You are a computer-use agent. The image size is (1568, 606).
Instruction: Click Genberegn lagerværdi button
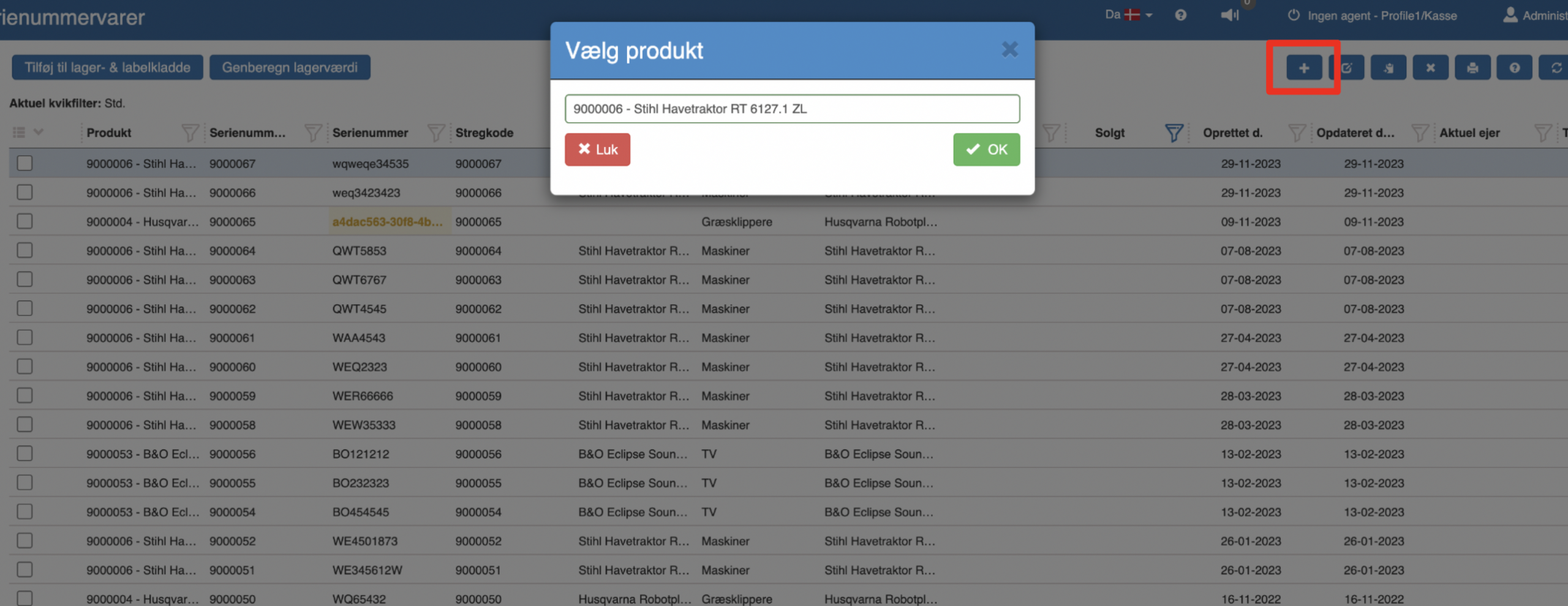coord(290,67)
